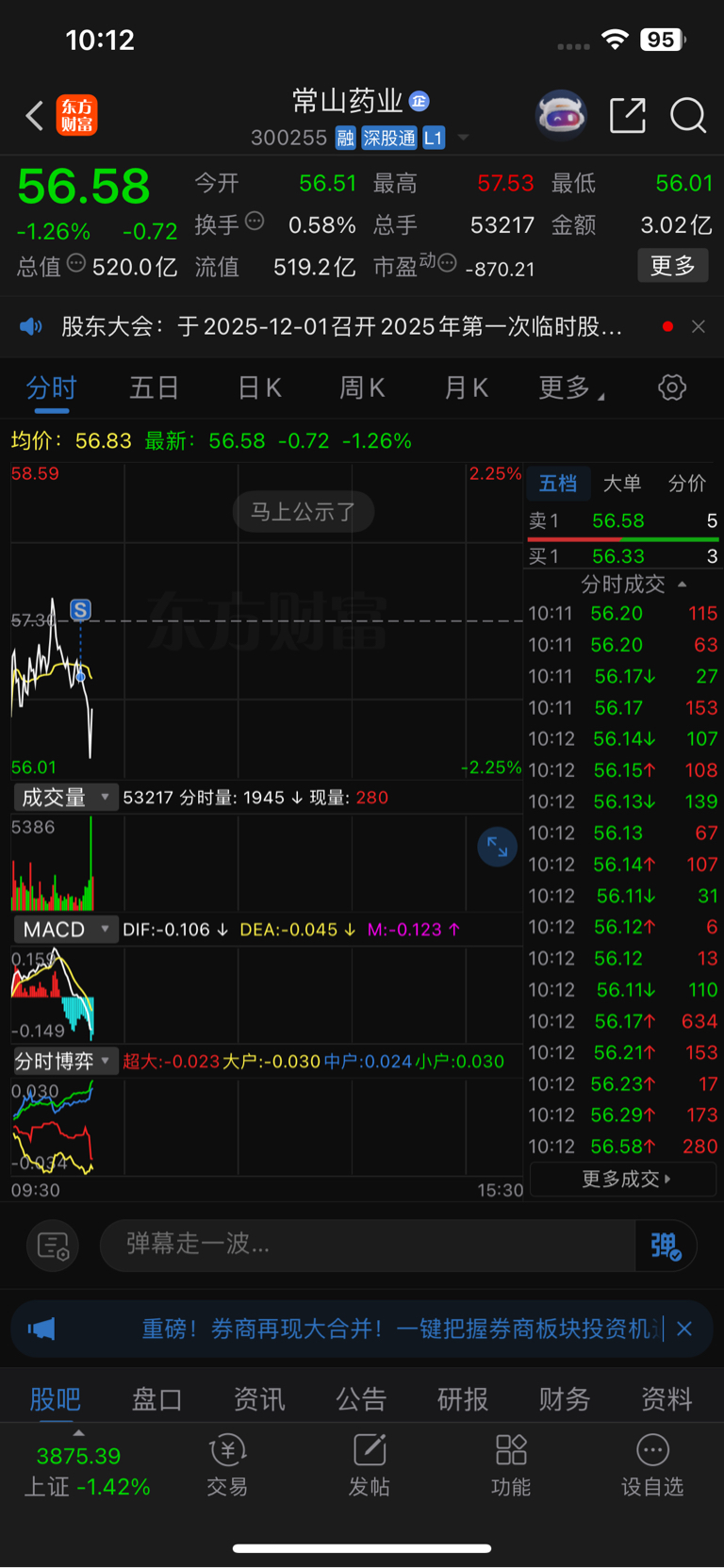This screenshot has width=724, height=1568.
Task: Open the search magnifier icon
Action: 688,116
